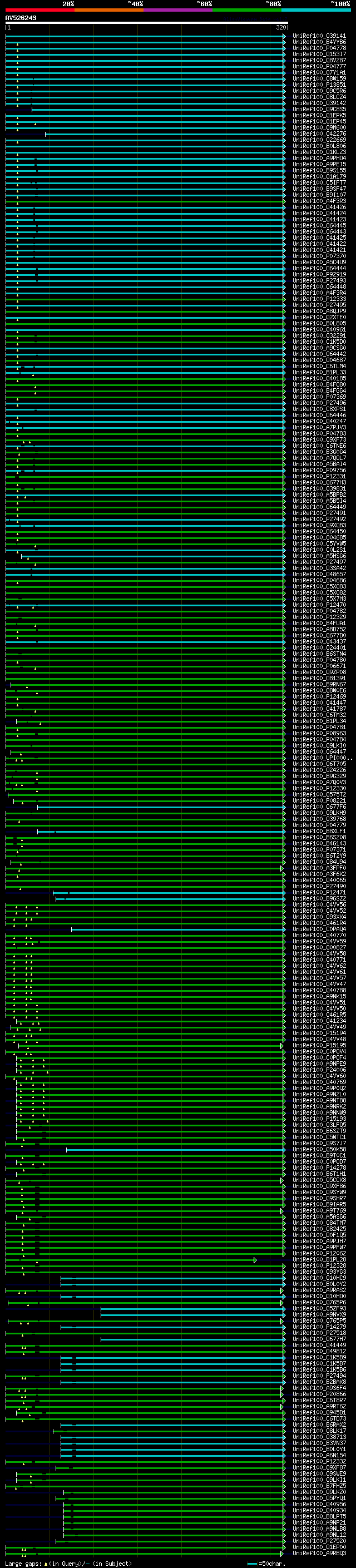Open the UniRef100_Q39141 hit label

tap(319, 36)
